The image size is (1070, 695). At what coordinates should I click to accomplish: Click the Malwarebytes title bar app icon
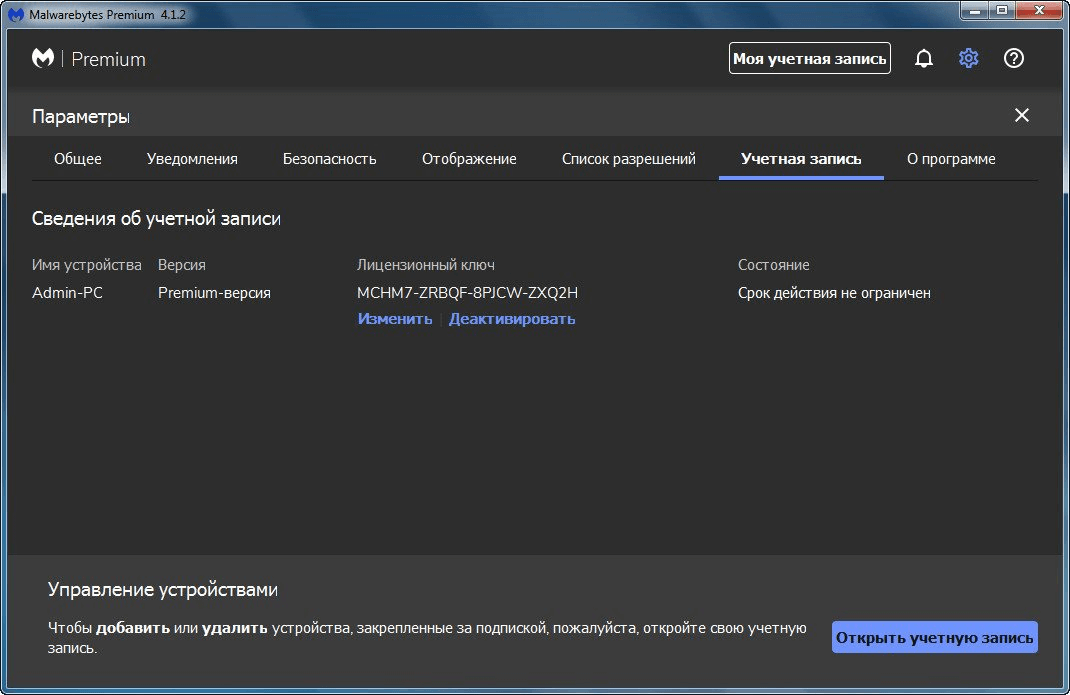click(x=15, y=14)
